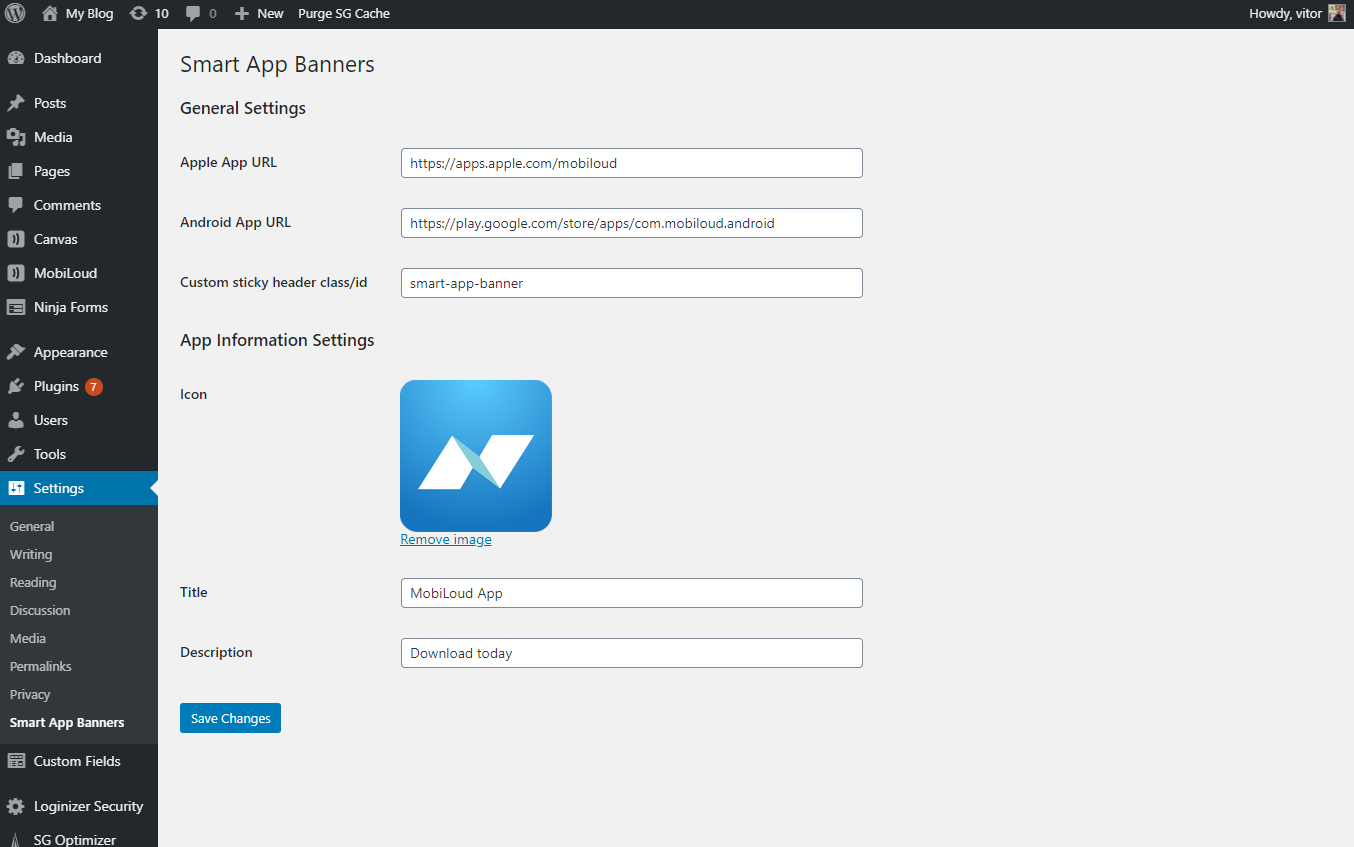Click Purge SG Cache in top bar

(x=344, y=14)
